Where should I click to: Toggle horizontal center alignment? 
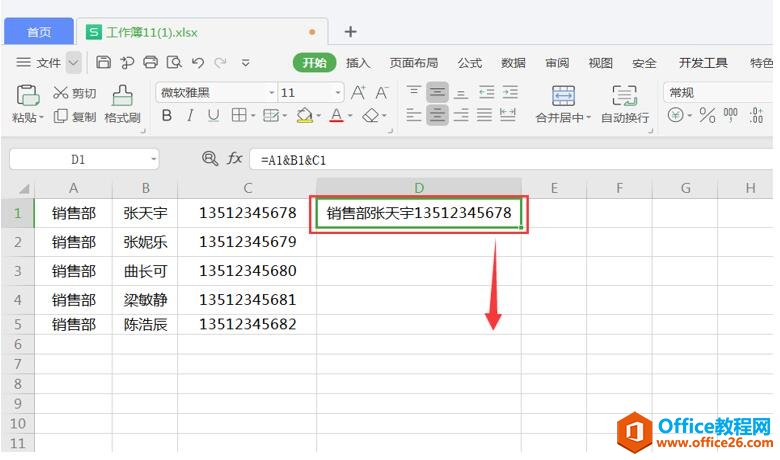(437, 115)
